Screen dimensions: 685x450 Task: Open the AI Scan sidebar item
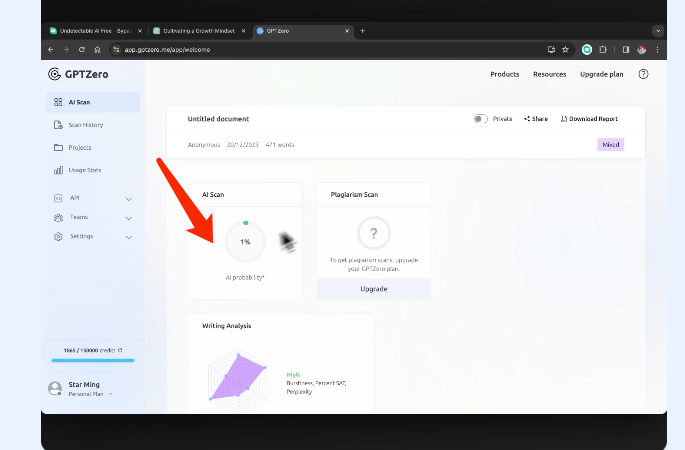click(x=93, y=102)
